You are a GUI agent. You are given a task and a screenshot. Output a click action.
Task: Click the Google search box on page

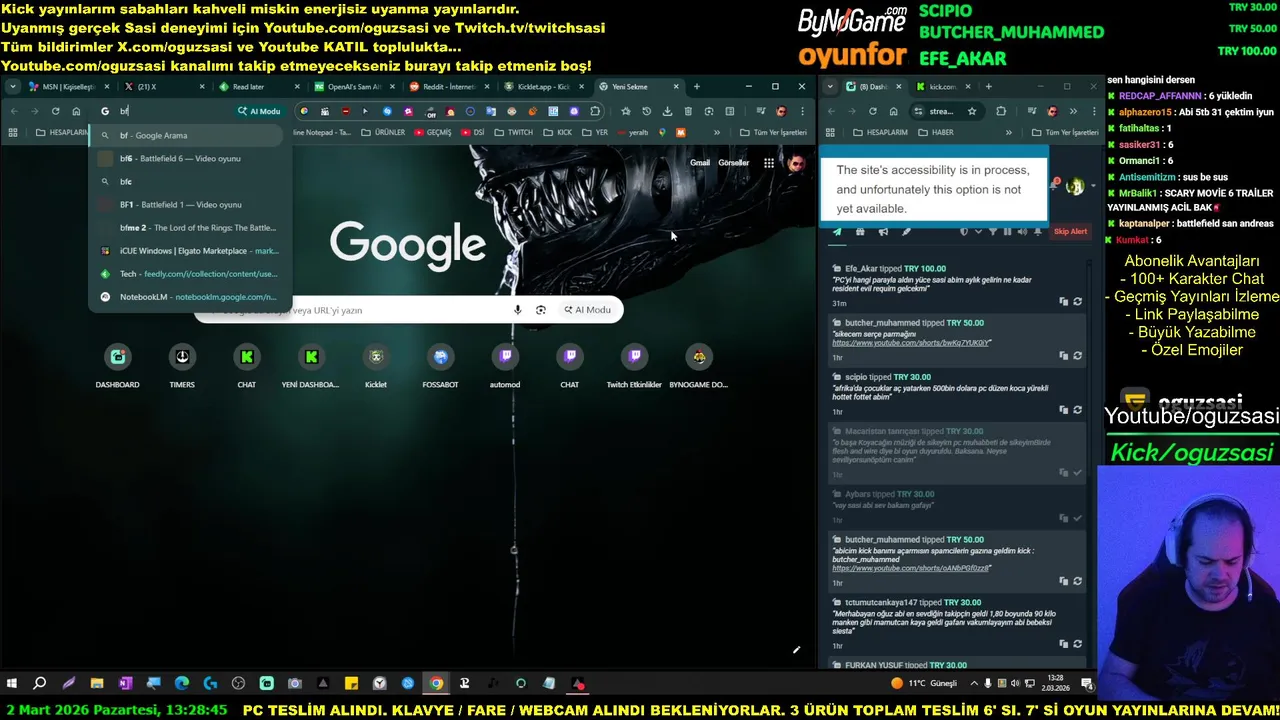click(408, 310)
